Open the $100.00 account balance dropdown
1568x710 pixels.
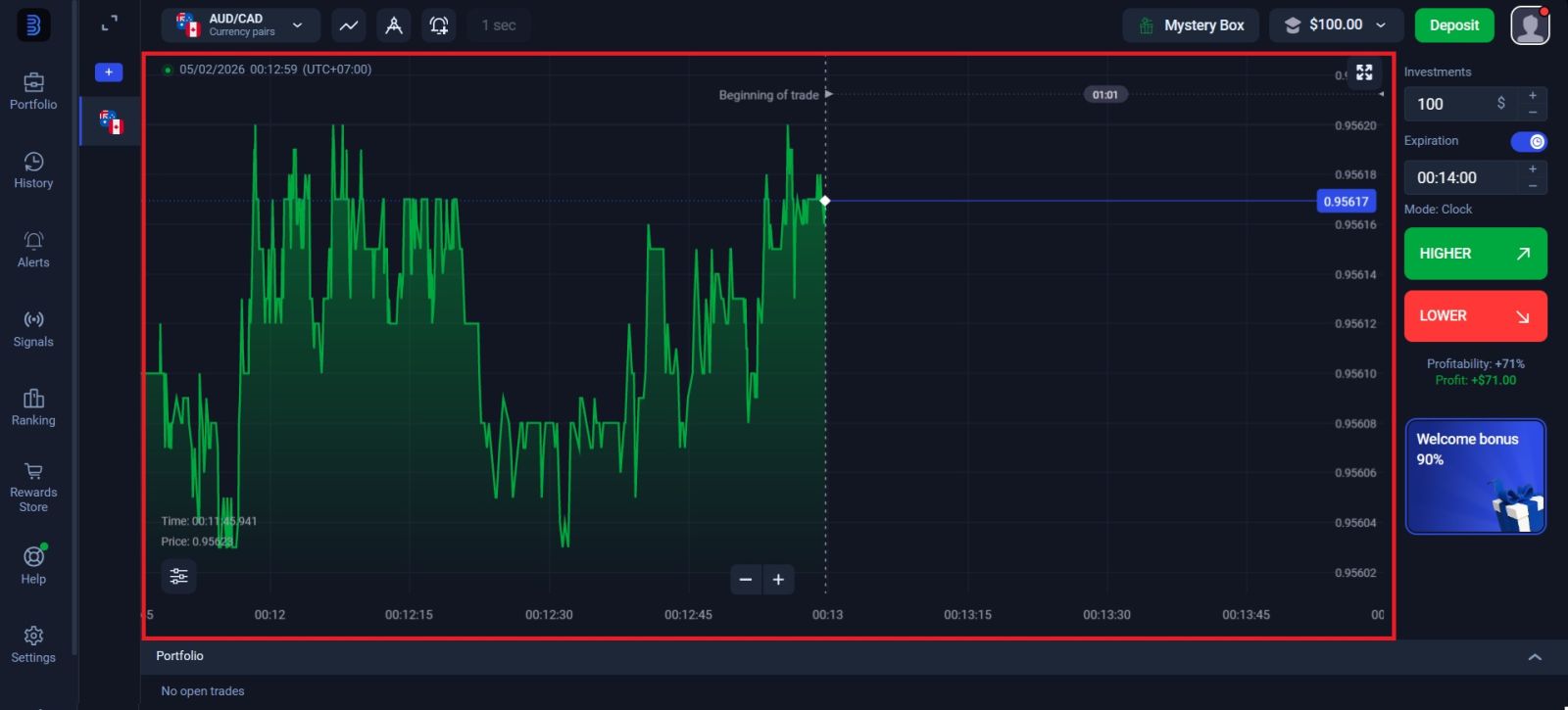[1337, 25]
